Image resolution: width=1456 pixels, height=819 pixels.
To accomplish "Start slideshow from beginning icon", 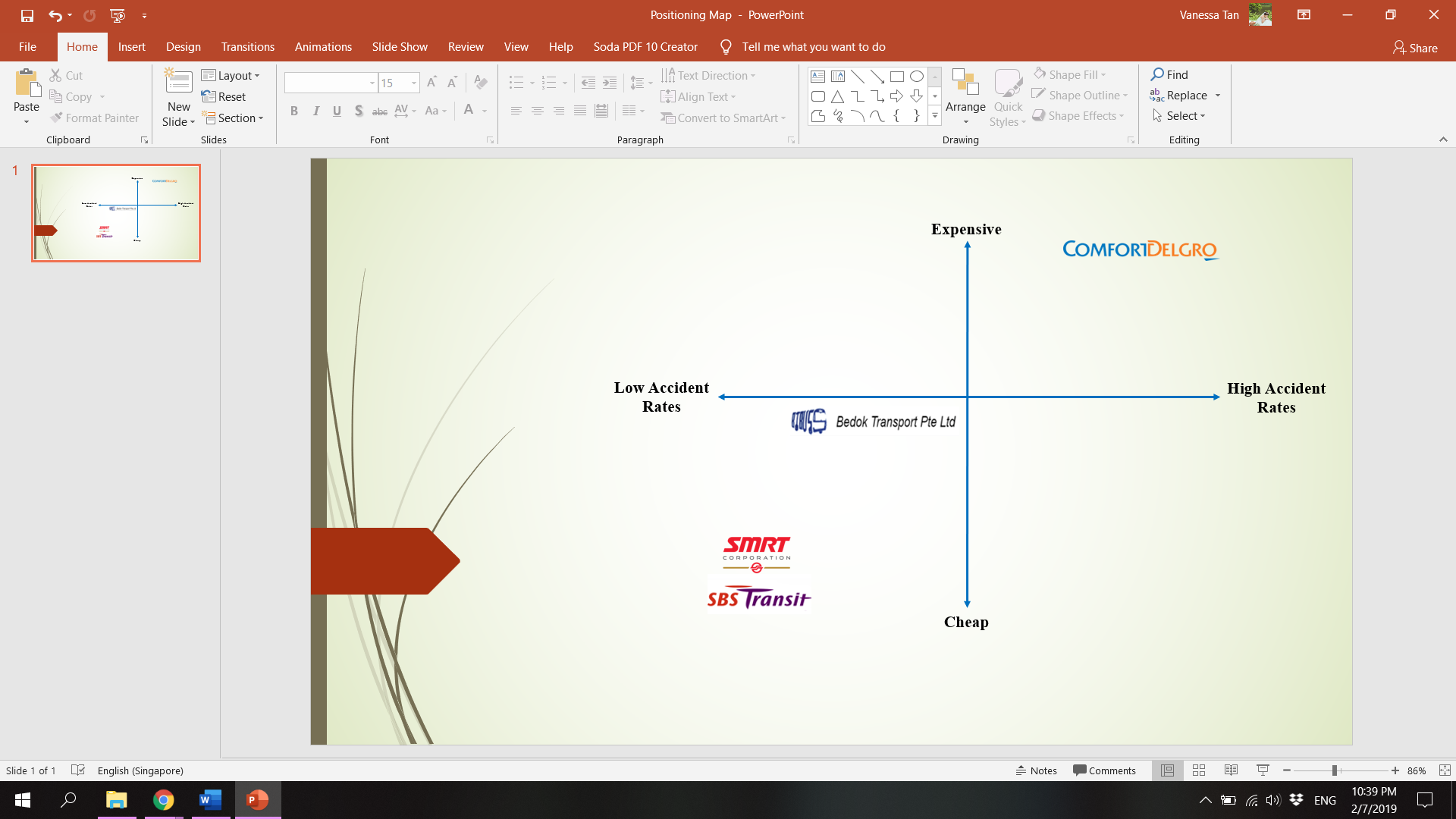I will pos(118,15).
